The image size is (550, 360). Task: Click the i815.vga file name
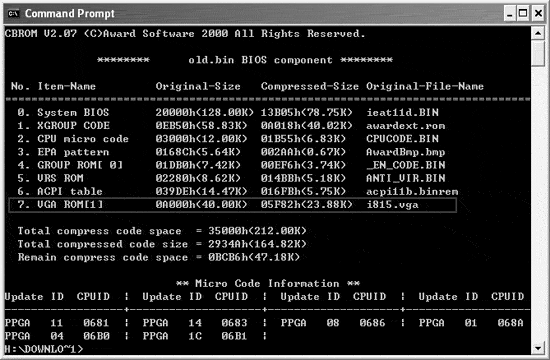[392, 205]
